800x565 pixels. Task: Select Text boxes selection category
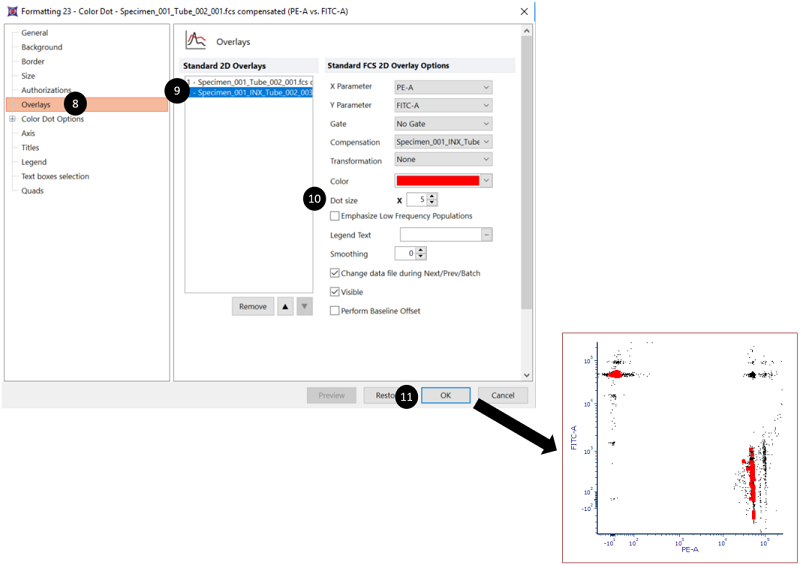point(55,176)
